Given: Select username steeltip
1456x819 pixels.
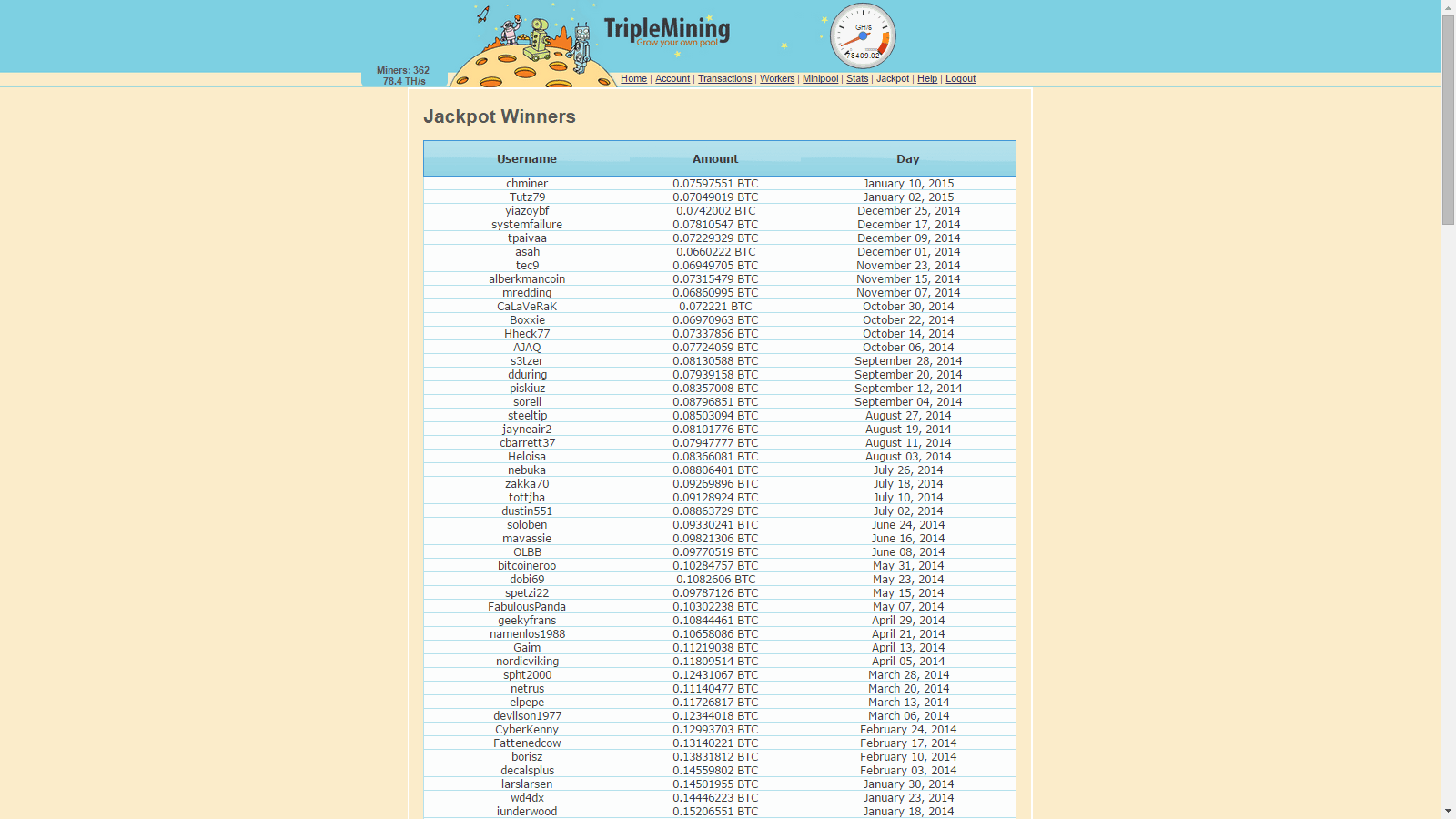Looking at the screenshot, I should [527, 416].
